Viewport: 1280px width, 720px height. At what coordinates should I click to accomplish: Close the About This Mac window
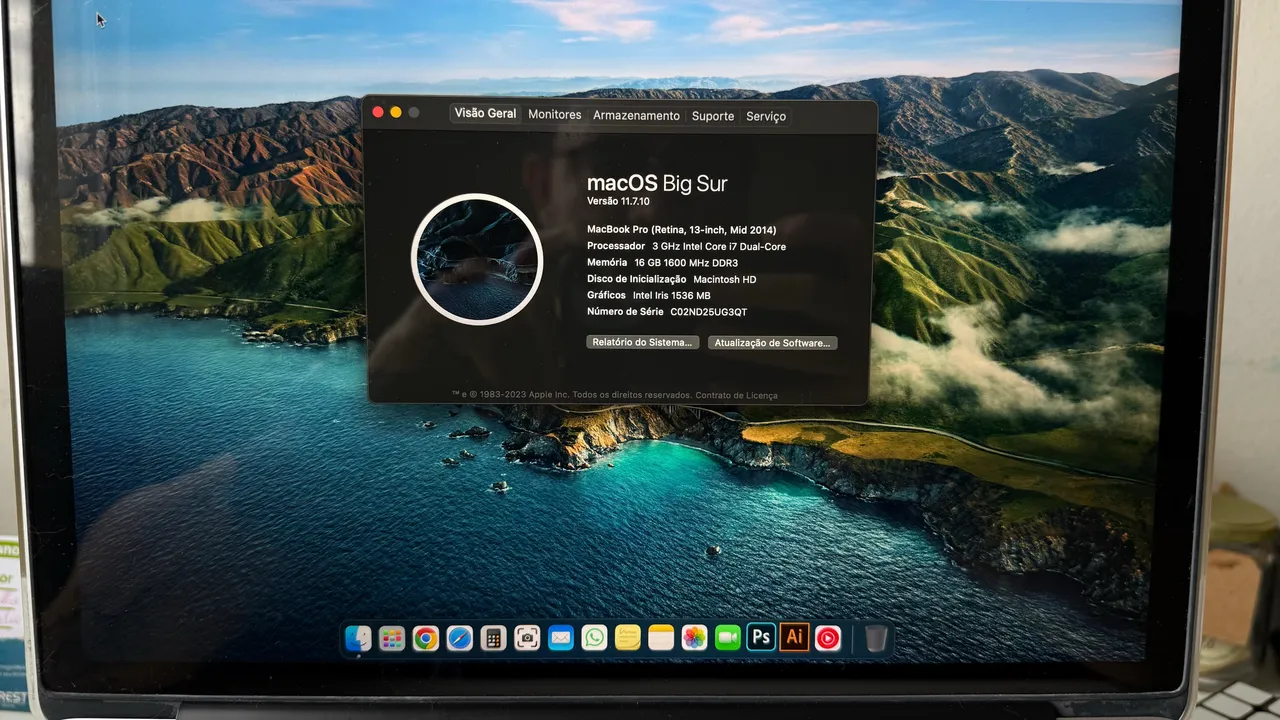click(x=378, y=112)
